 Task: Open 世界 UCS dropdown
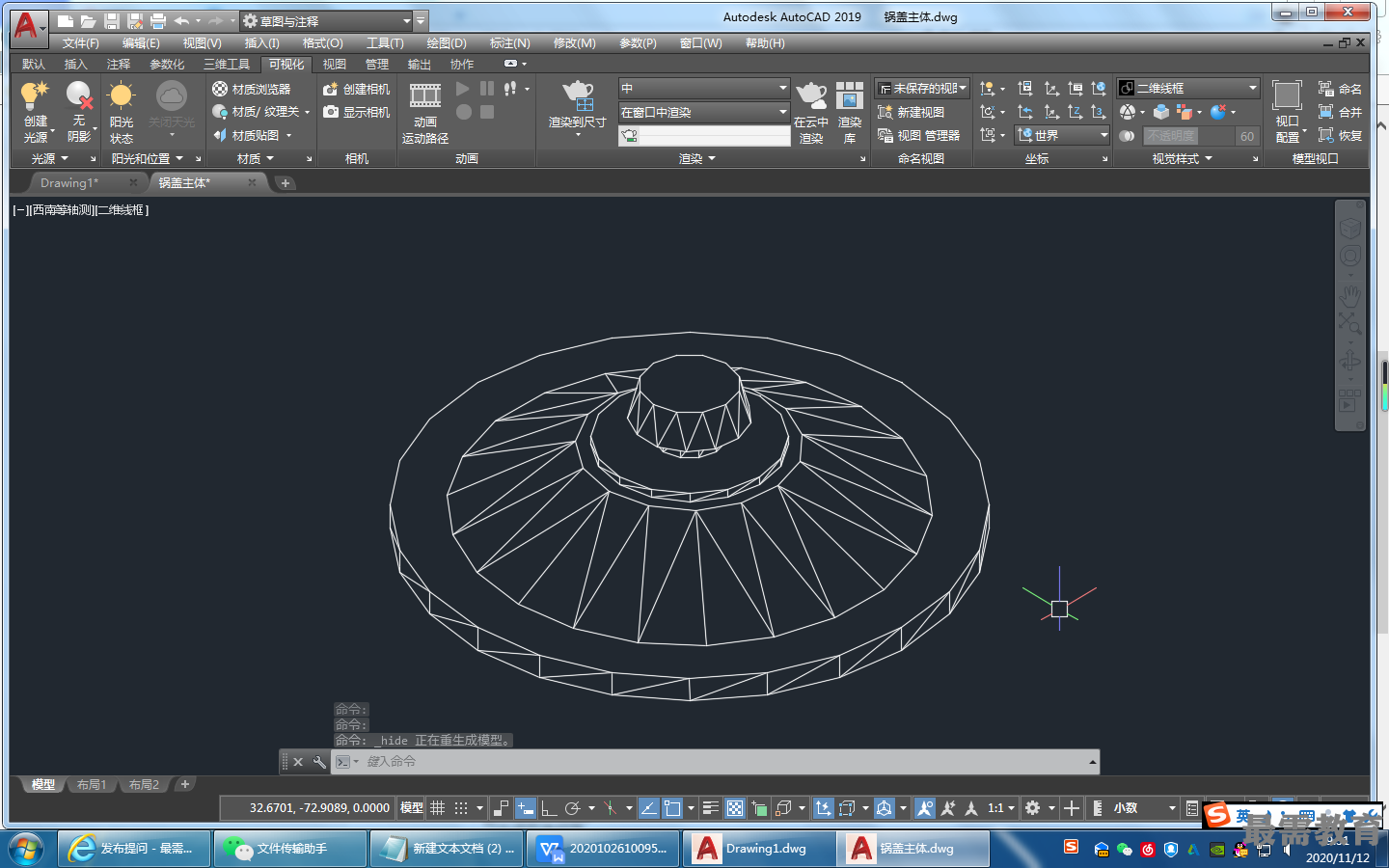(x=1062, y=135)
